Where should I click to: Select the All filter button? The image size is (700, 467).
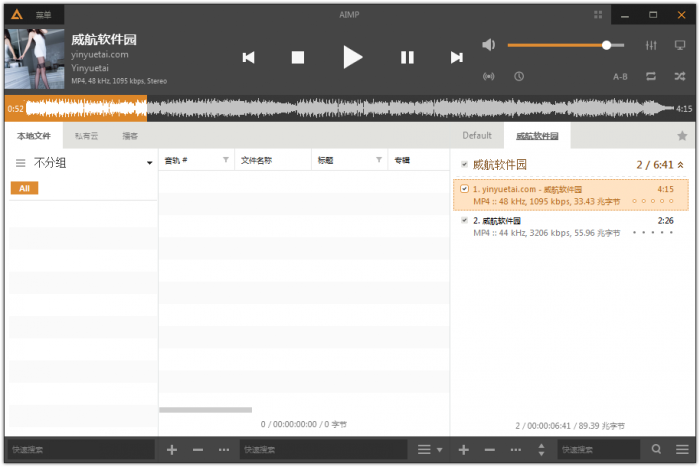click(x=25, y=188)
